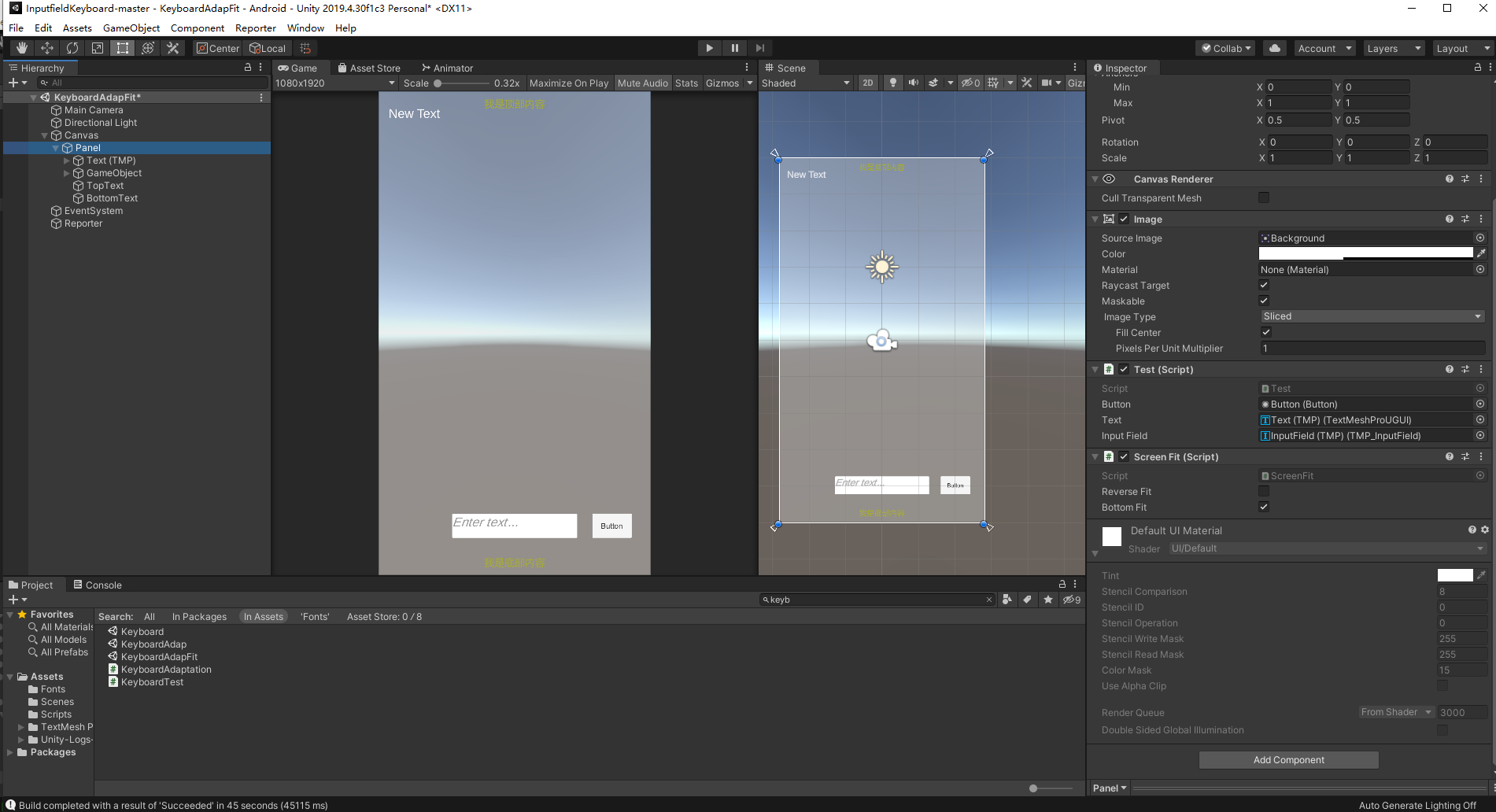Open the Account dropdown
The width and height of the screenshot is (1496, 812).
(1324, 48)
